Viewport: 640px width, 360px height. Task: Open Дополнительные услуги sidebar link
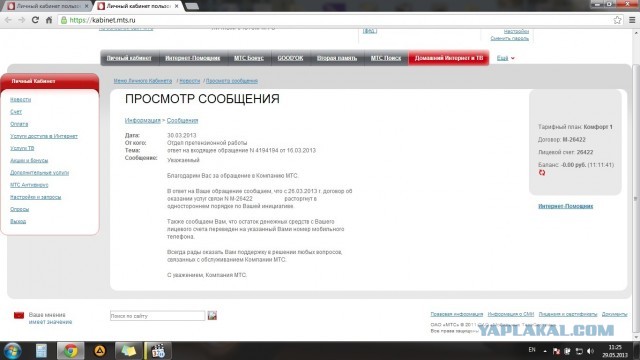(40, 173)
